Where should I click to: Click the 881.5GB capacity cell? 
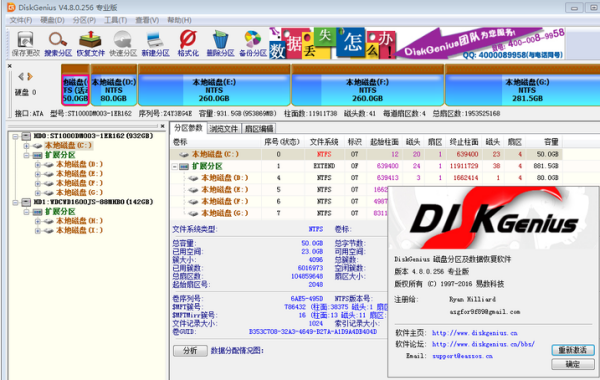(x=546, y=166)
